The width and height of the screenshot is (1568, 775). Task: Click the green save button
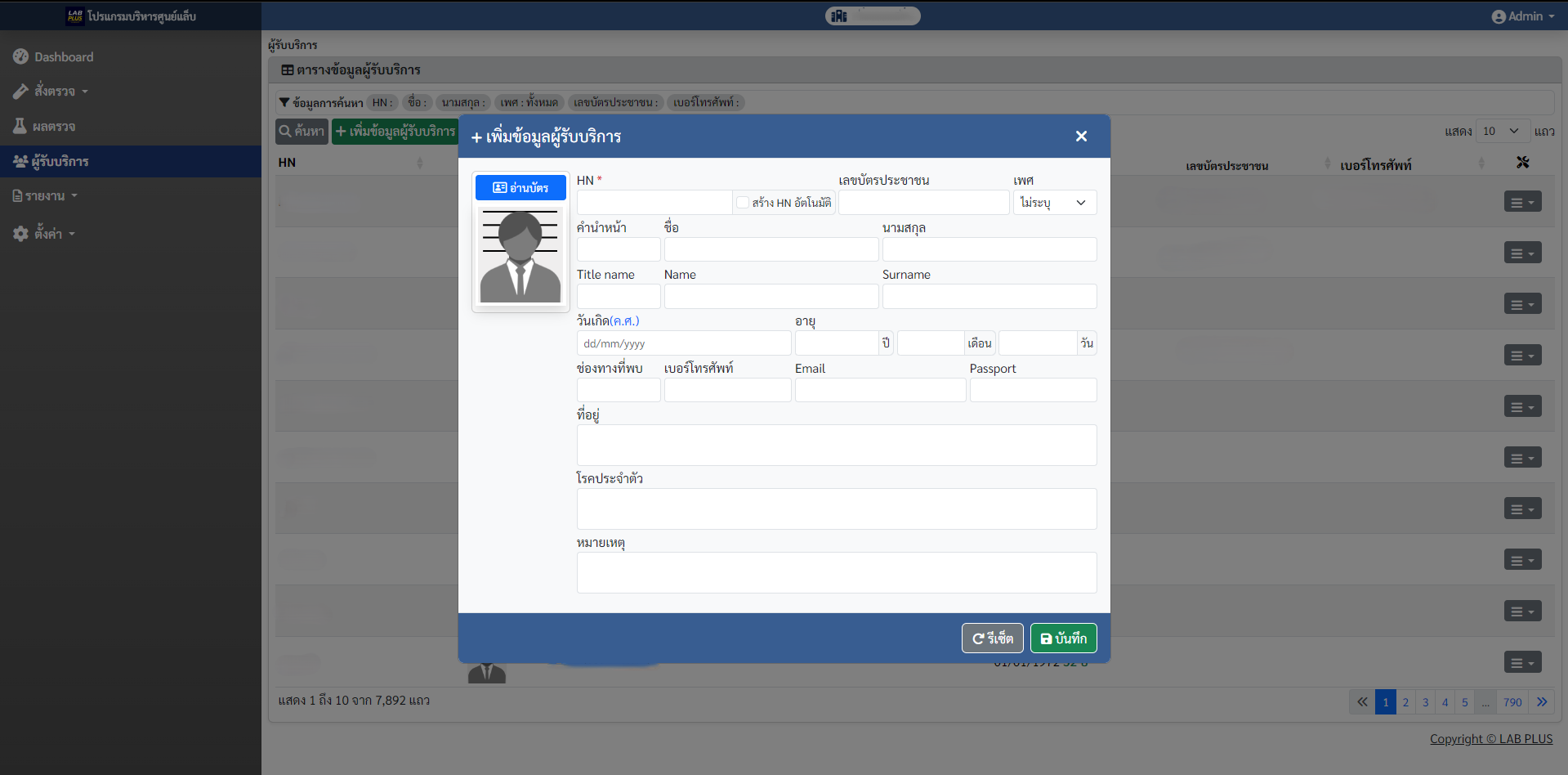click(1063, 638)
